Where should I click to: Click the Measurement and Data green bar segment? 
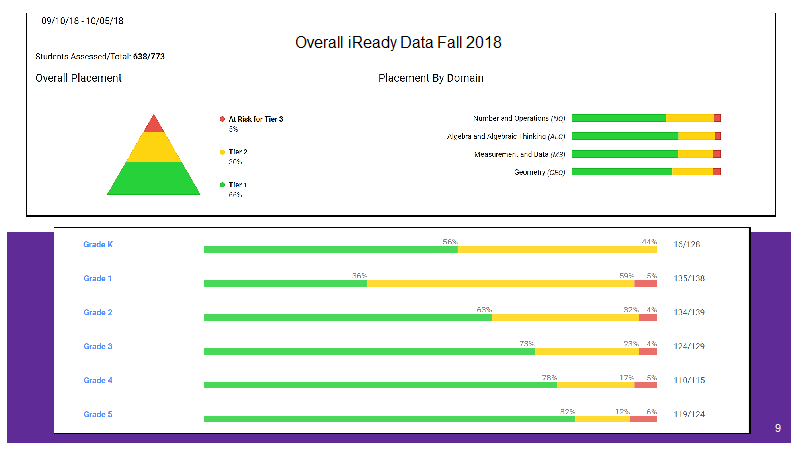click(625, 154)
